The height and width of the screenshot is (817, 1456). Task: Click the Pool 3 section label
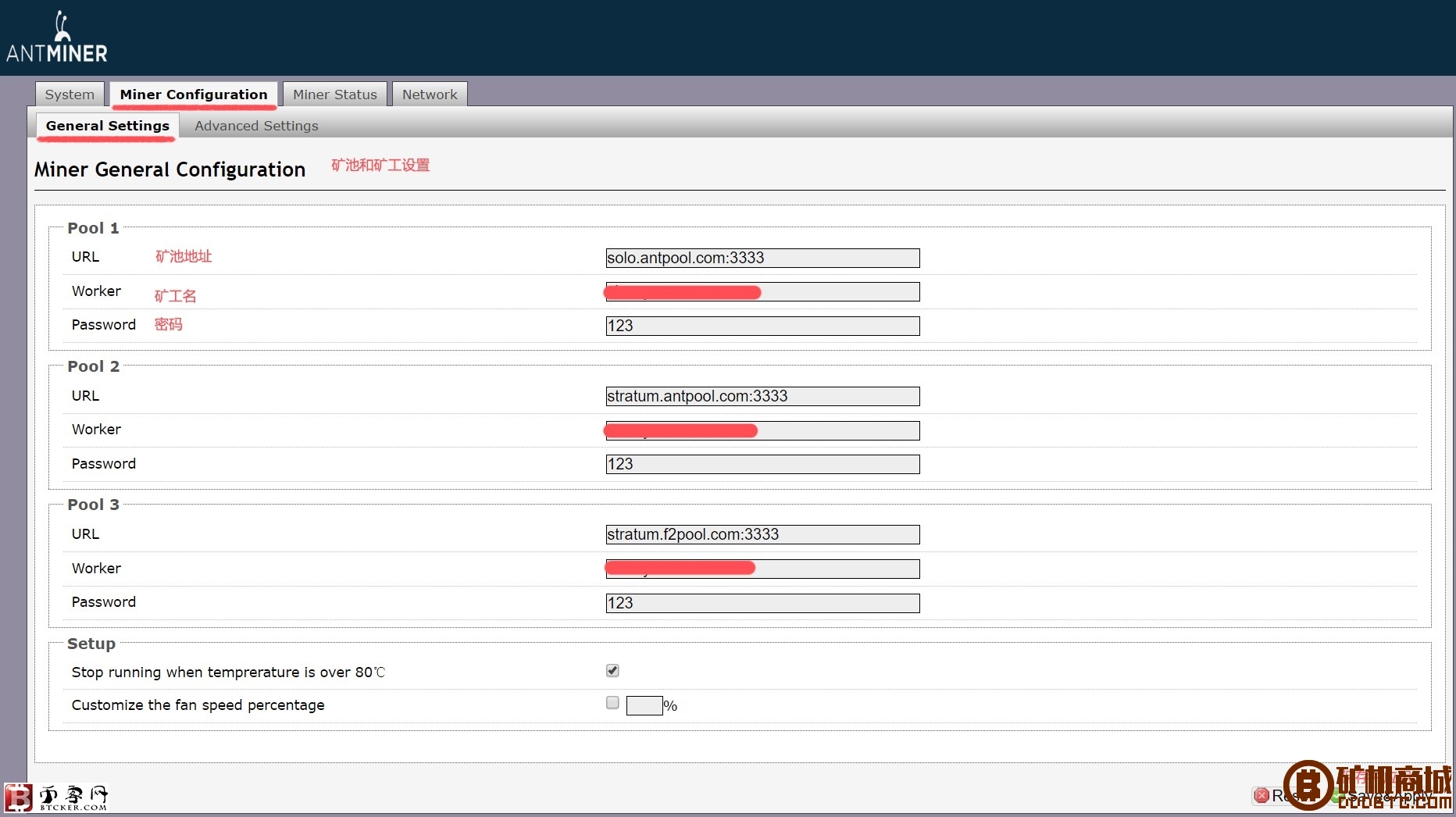tap(93, 505)
